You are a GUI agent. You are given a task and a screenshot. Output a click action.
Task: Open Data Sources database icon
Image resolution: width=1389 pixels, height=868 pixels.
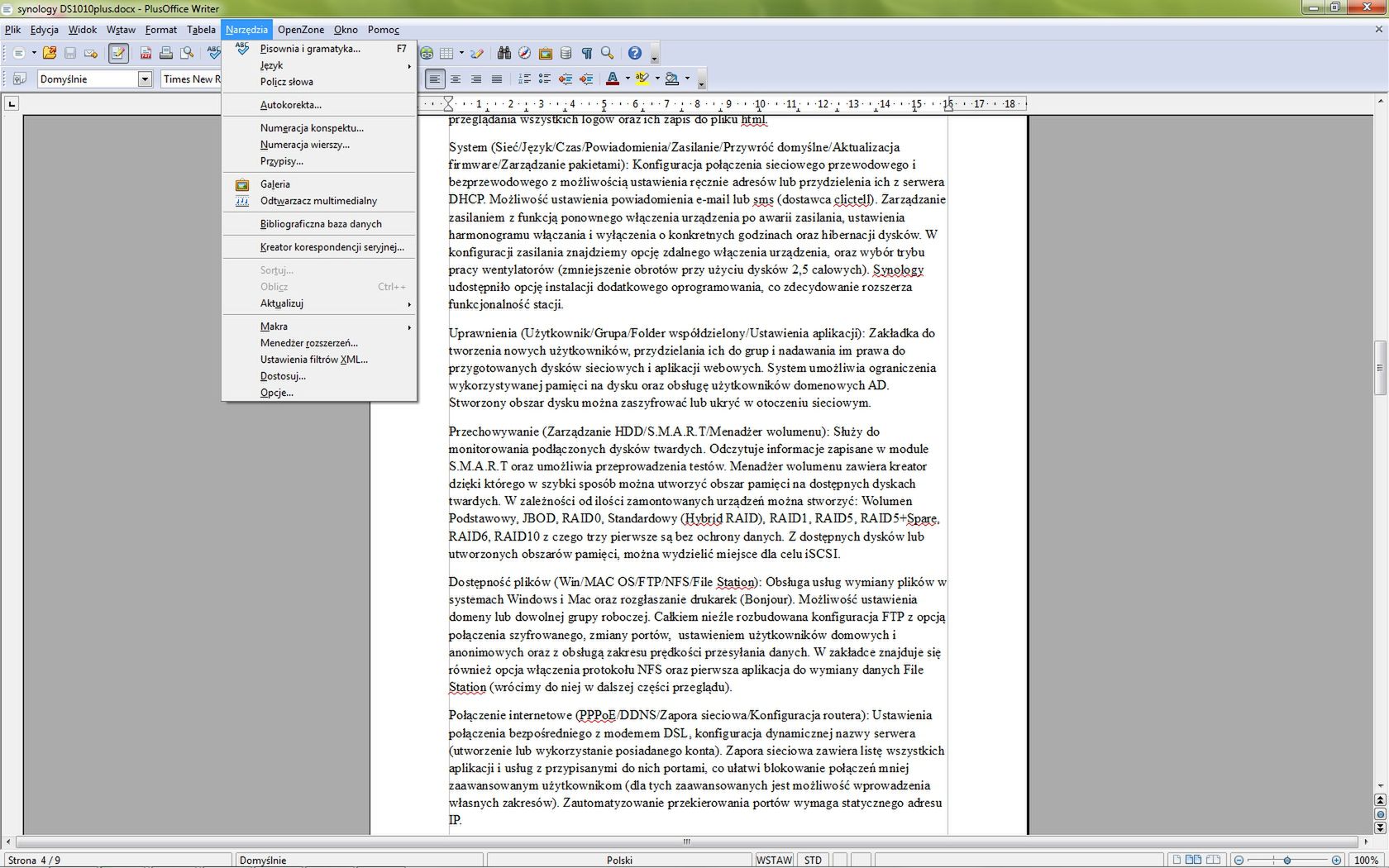(566, 53)
